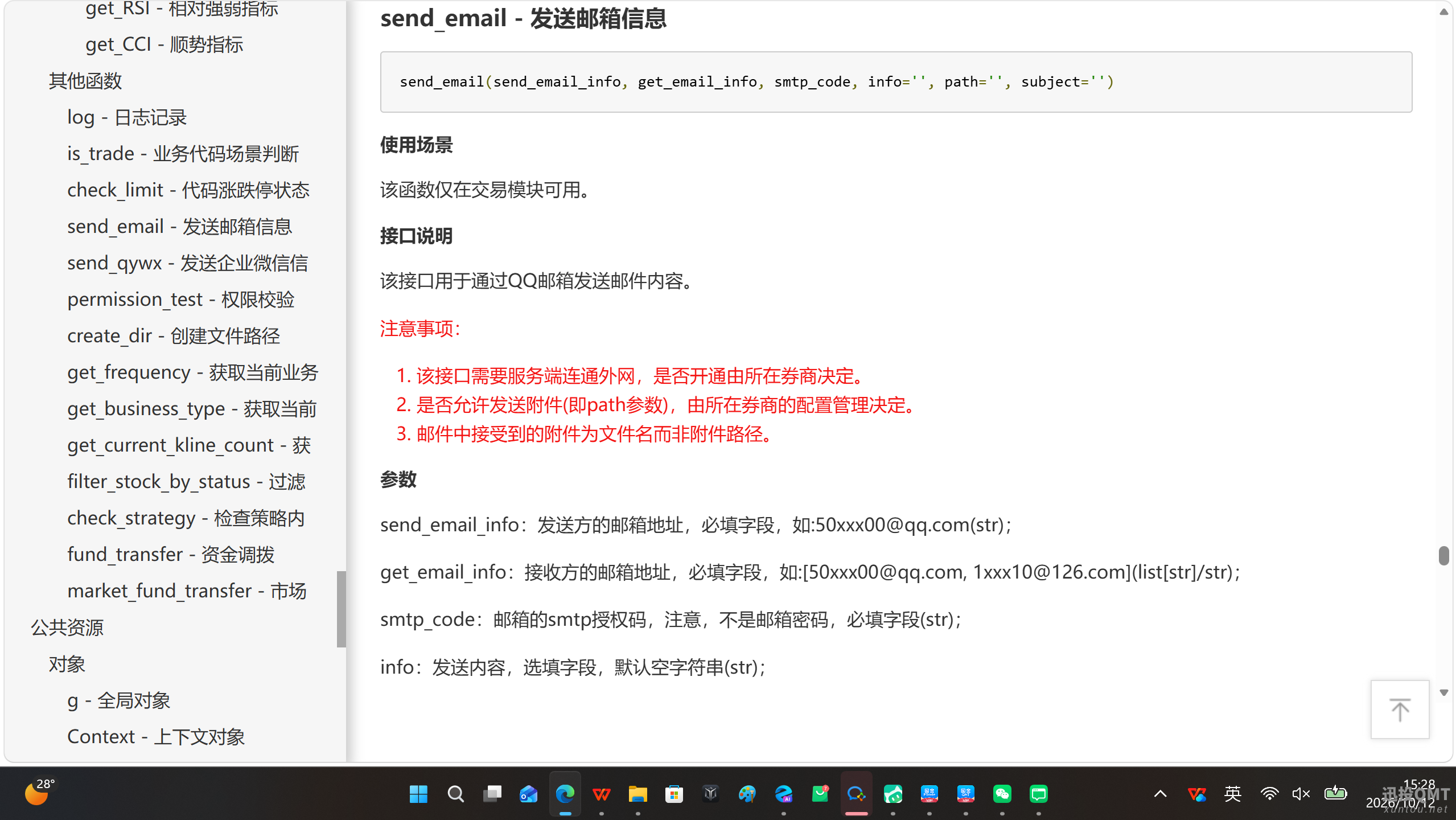This screenshot has width=1456, height=820.
Task: Open g - 全局对象 sidebar entry
Action: (x=119, y=700)
